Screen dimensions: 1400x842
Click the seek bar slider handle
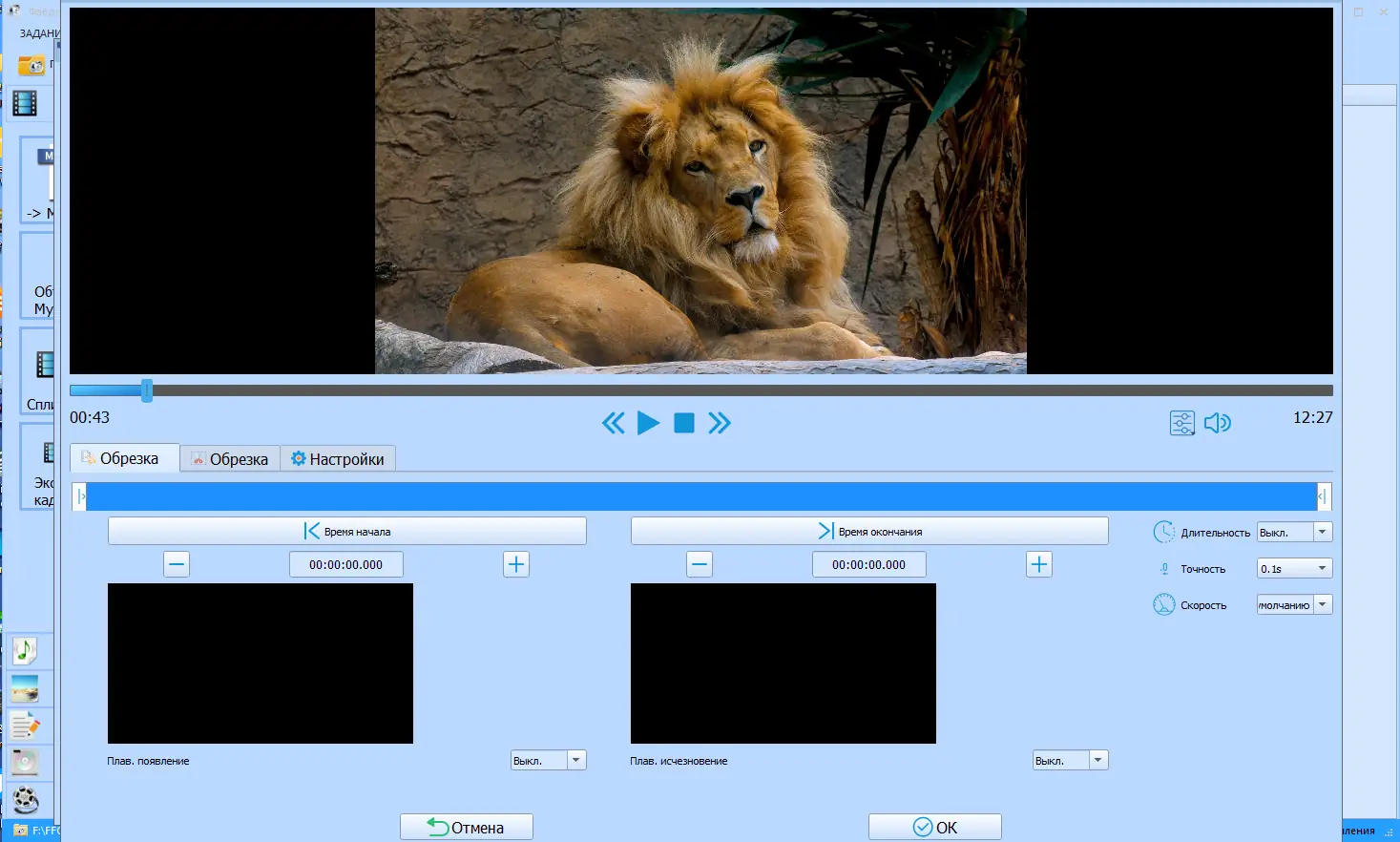pos(147,389)
